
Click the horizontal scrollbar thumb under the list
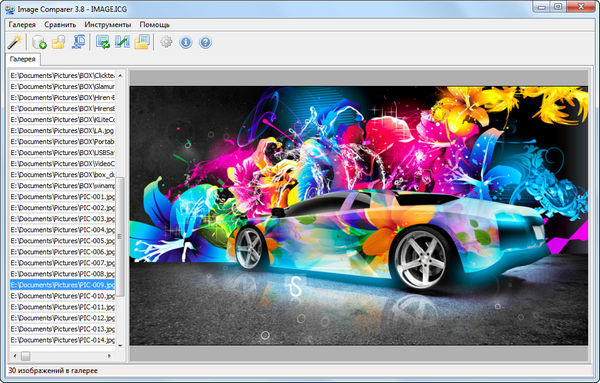pyautogui.click(x=25, y=356)
